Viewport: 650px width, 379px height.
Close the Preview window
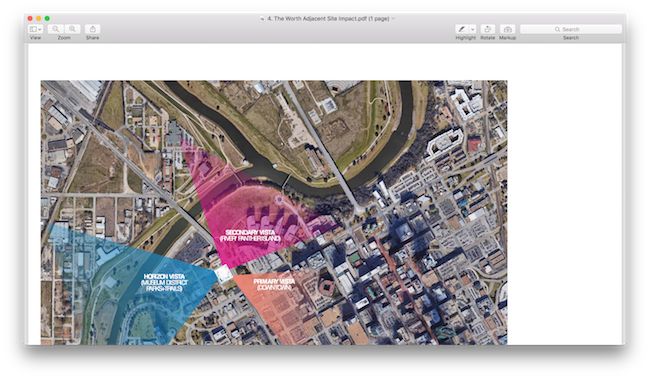click(30, 18)
